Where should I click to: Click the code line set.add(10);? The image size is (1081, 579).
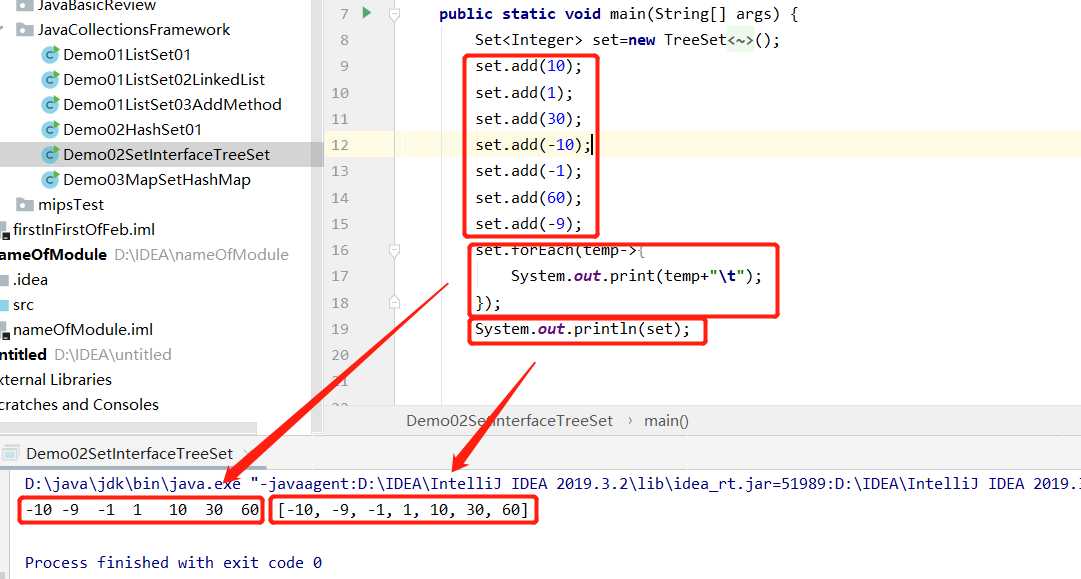tap(528, 66)
